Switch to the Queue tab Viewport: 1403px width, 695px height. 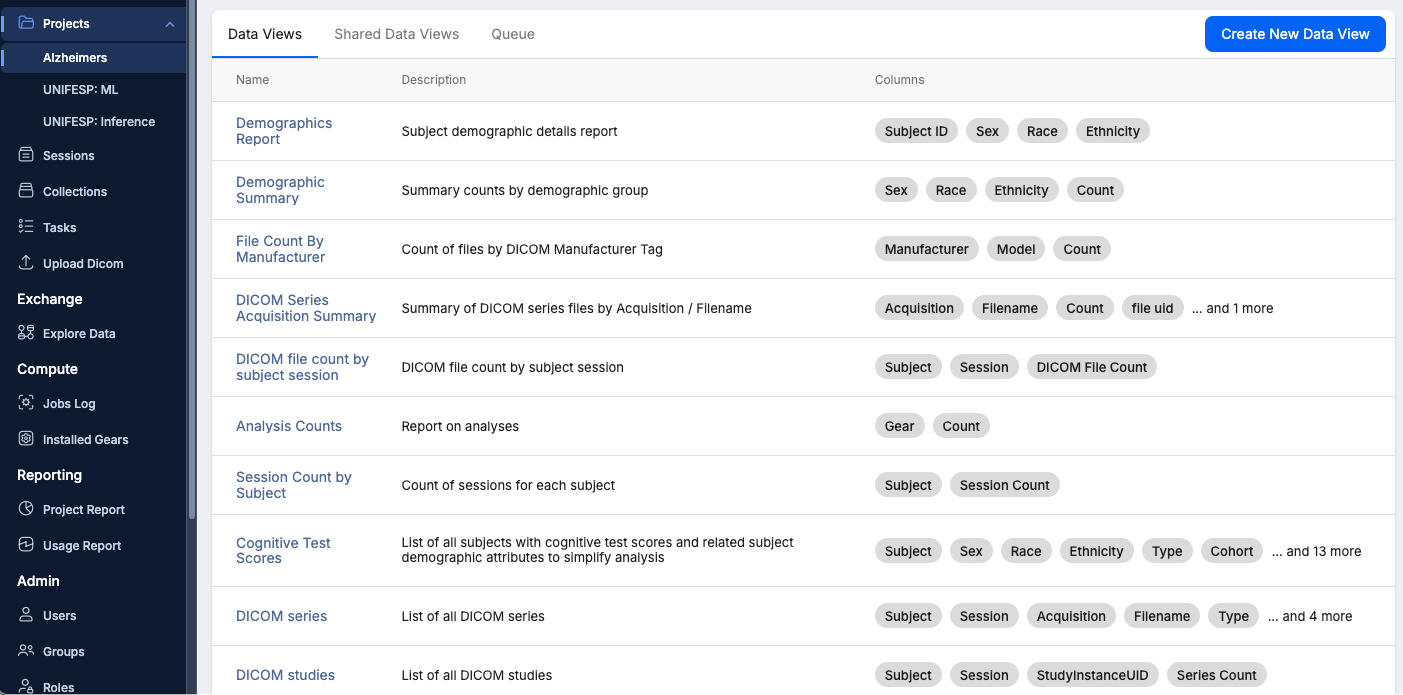(x=513, y=34)
